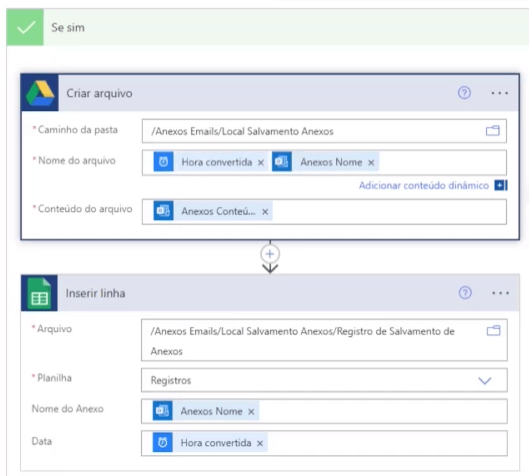This screenshot has height=476, width=529.
Task: Click the Google Sheets icon on Inserir linha
Action: click(39, 293)
